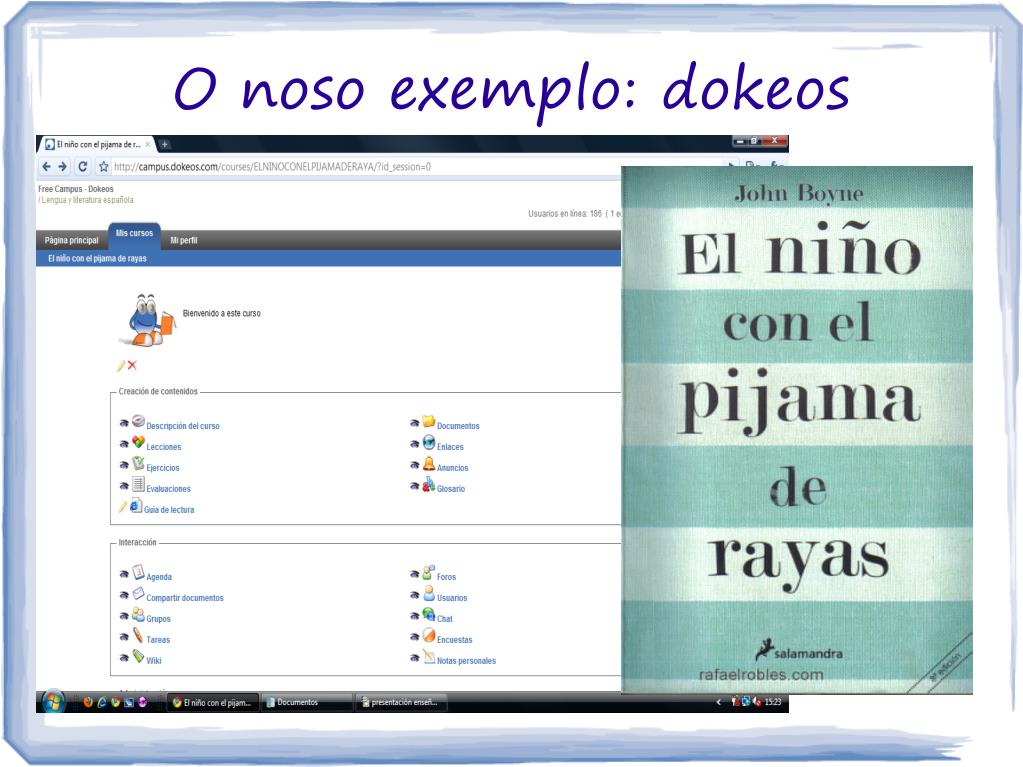Edit the welcome text with pencil icon
Screen dimensions: 1023x767
coord(121,365)
